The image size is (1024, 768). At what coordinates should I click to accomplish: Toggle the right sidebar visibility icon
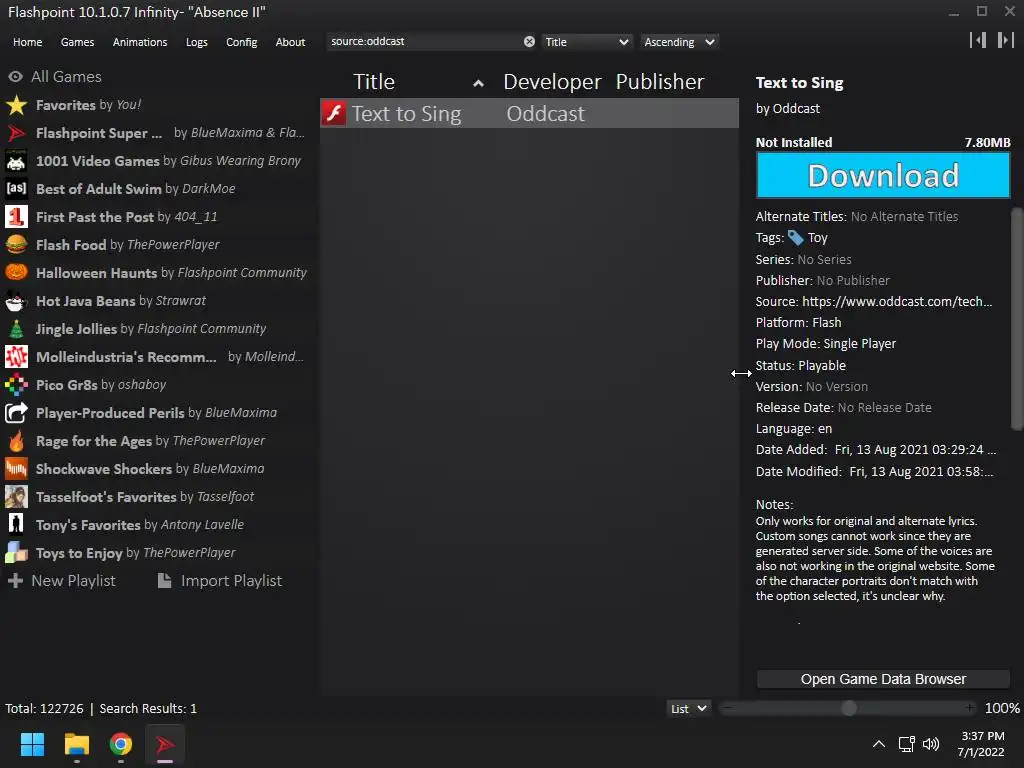pos(1006,40)
